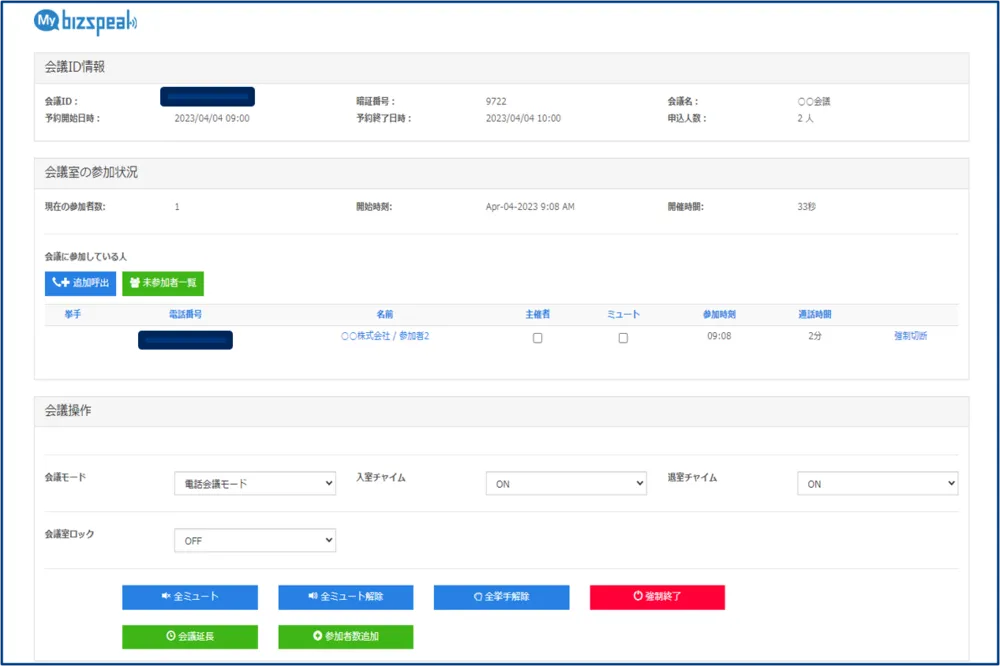Click the red 強制終了 button
The height and width of the screenshot is (666, 1000).
657,597
